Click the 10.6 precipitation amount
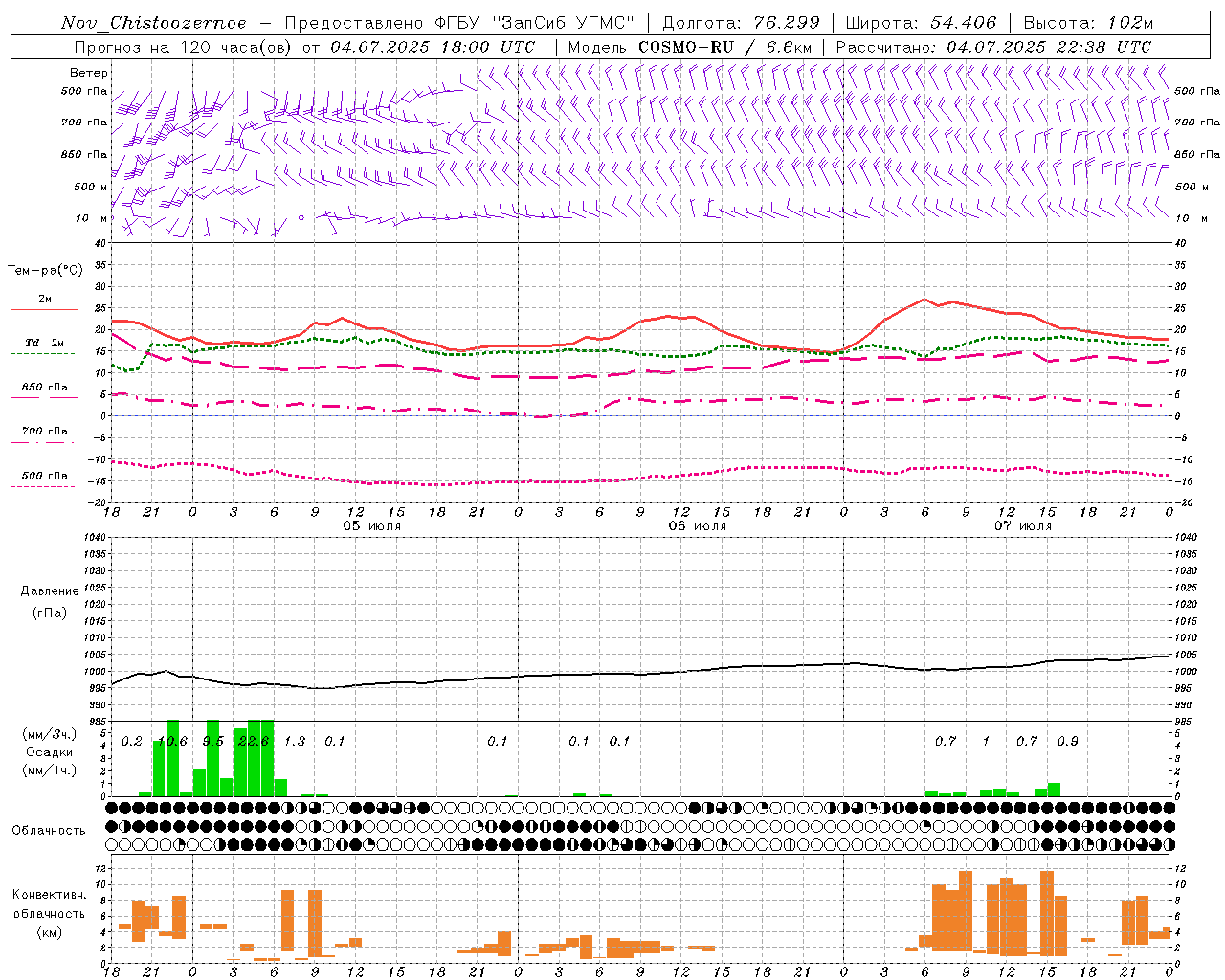This screenshot has width=1225, height=980. pos(172,742)
